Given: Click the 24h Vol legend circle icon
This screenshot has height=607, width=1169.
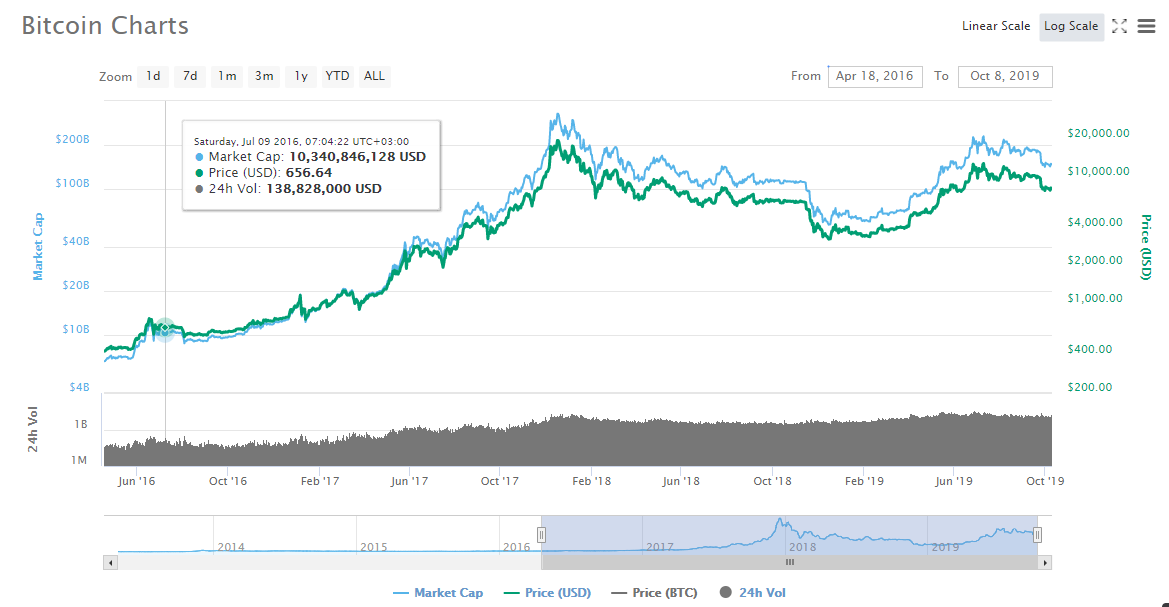Looking at the screenshot, I should (x=726, y=593).
